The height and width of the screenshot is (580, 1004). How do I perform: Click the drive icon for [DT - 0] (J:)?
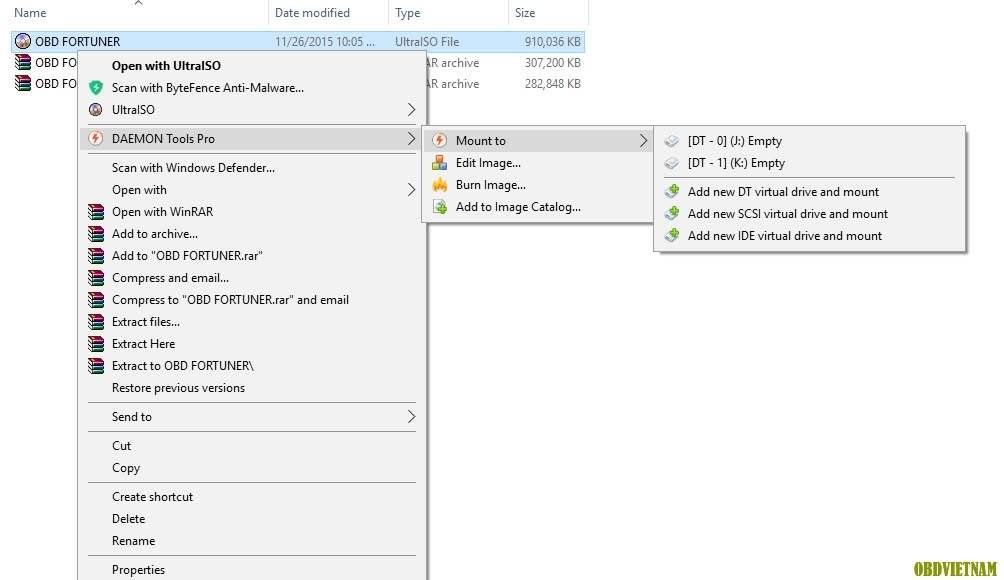pos(671,141)
